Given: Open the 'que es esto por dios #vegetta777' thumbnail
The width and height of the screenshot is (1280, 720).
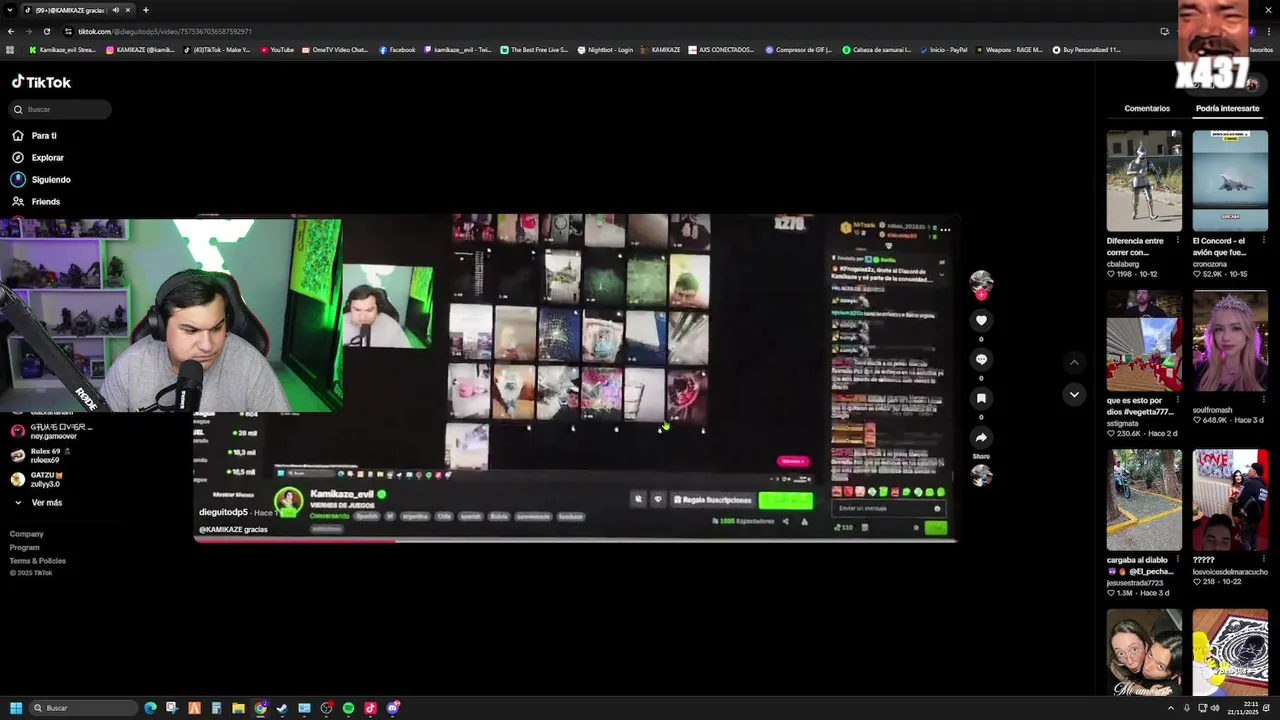Looking at the screenshot, I should [1144, 341].
